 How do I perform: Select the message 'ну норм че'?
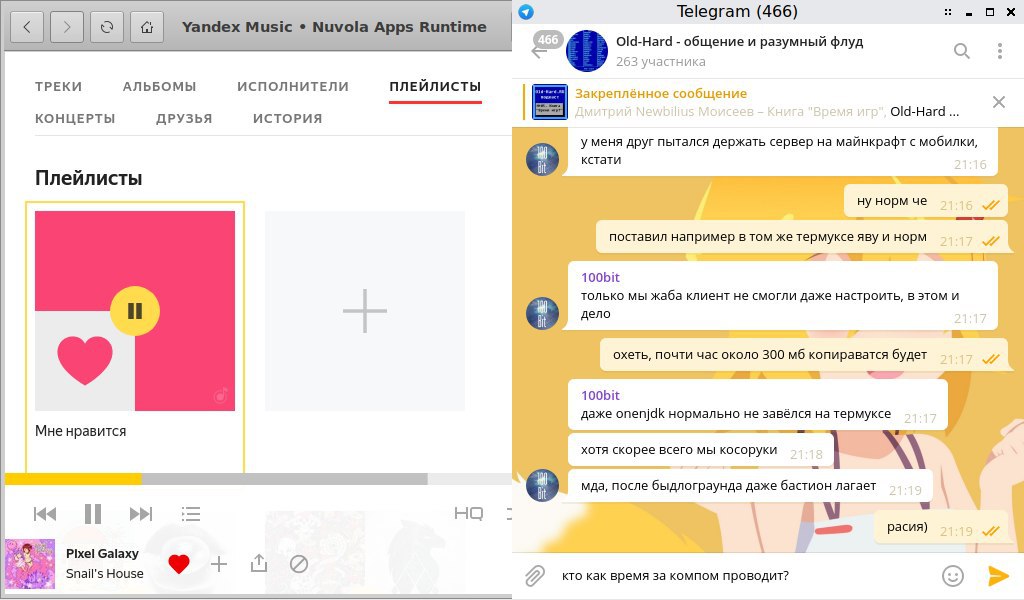(x=925, y=202)
